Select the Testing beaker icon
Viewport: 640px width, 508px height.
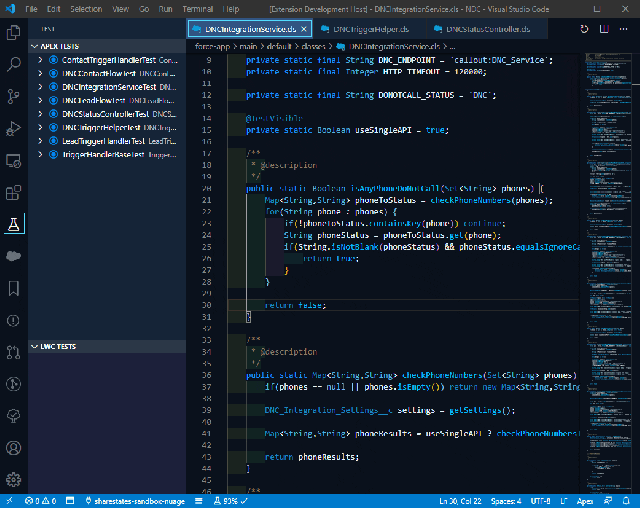tap(14, 224)
